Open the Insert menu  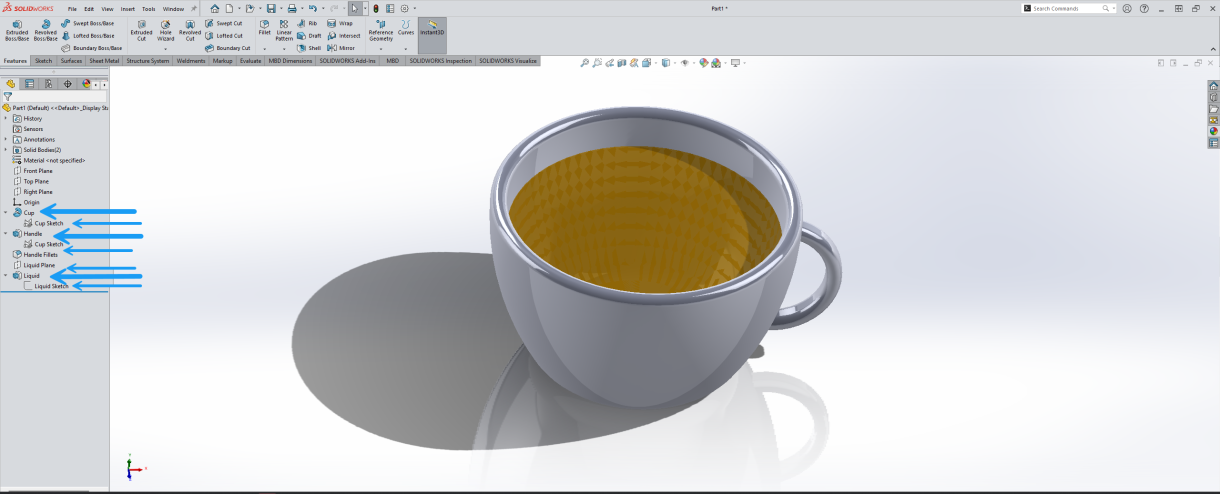click(128, 8)
